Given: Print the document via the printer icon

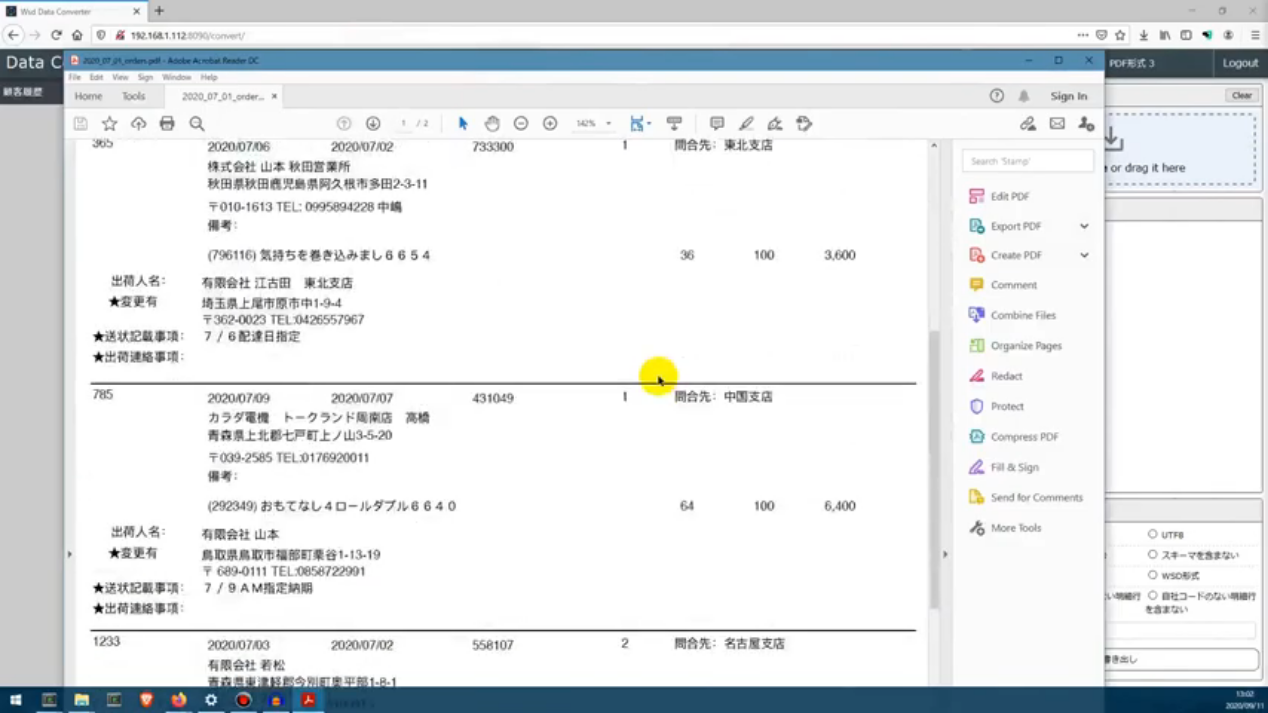Looking at the screenshot, I should [167, 124].
